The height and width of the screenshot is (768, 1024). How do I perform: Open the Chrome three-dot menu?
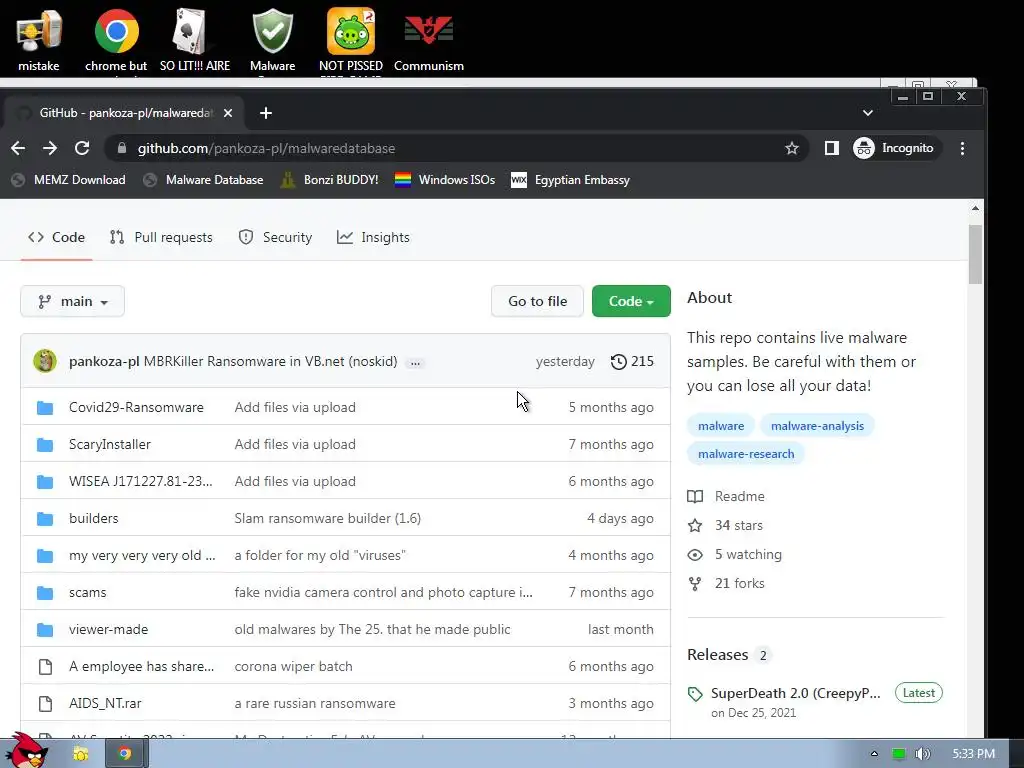pyautogui.click(x=962, y=148)
